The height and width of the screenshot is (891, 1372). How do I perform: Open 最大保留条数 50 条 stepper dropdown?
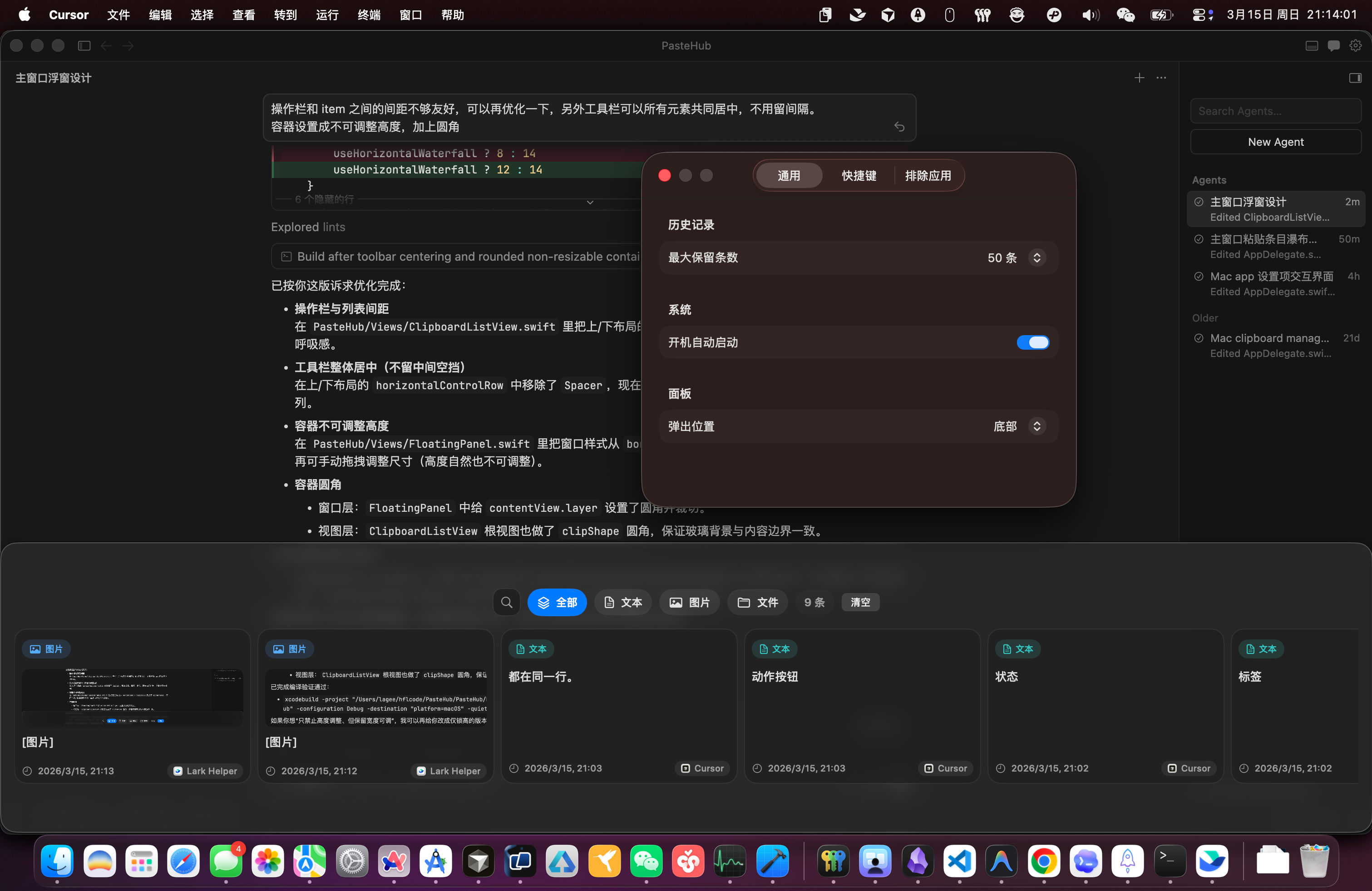tap(1036, 257)
